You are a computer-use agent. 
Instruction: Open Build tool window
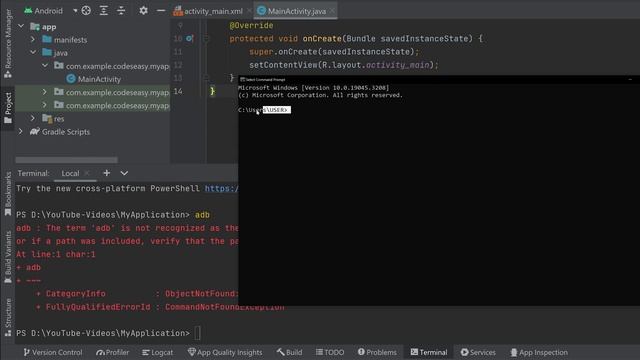tap(289, 352)
